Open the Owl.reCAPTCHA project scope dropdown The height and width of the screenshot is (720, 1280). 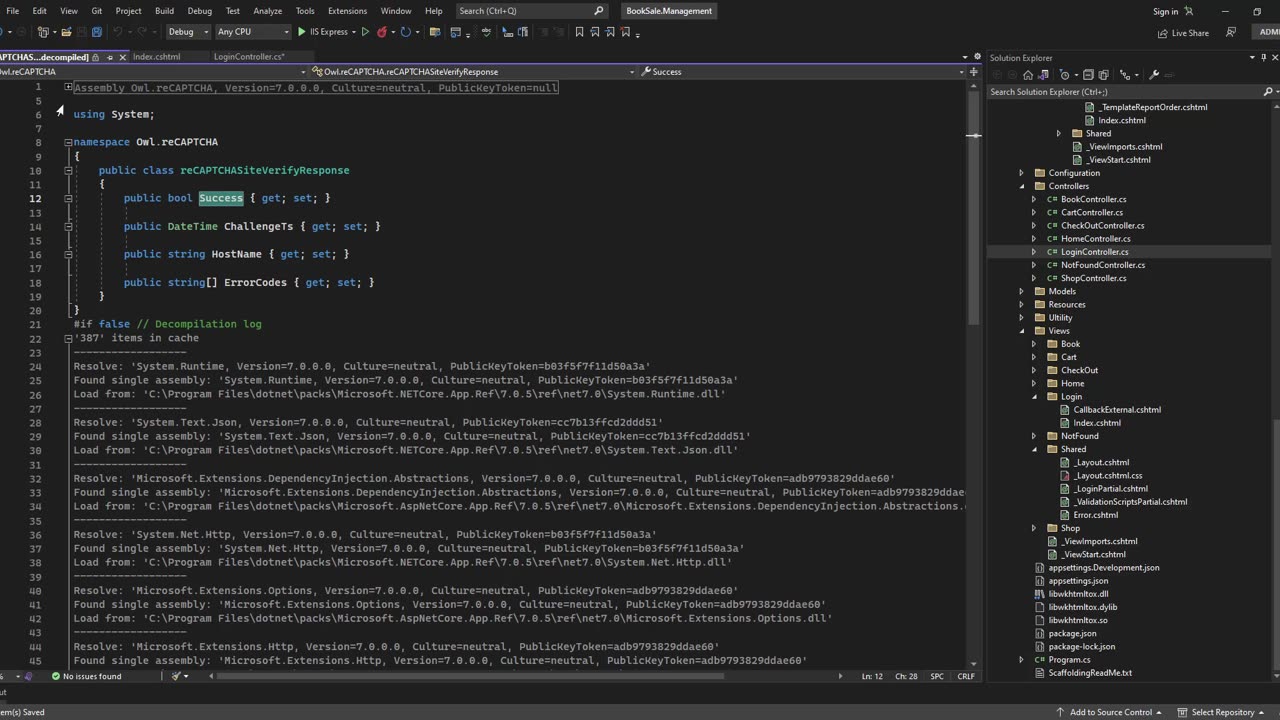[x=303, y=72]
